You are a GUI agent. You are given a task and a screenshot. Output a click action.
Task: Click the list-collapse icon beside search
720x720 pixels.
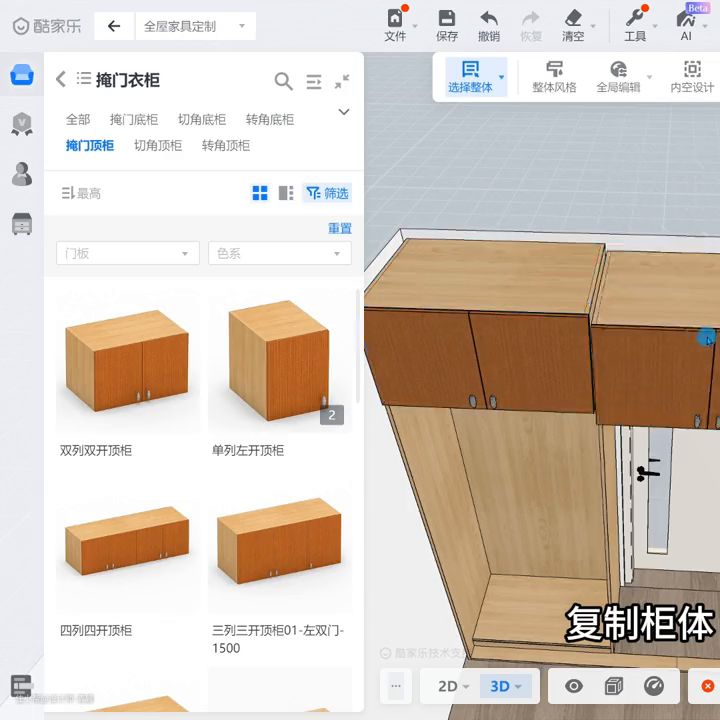314,82
